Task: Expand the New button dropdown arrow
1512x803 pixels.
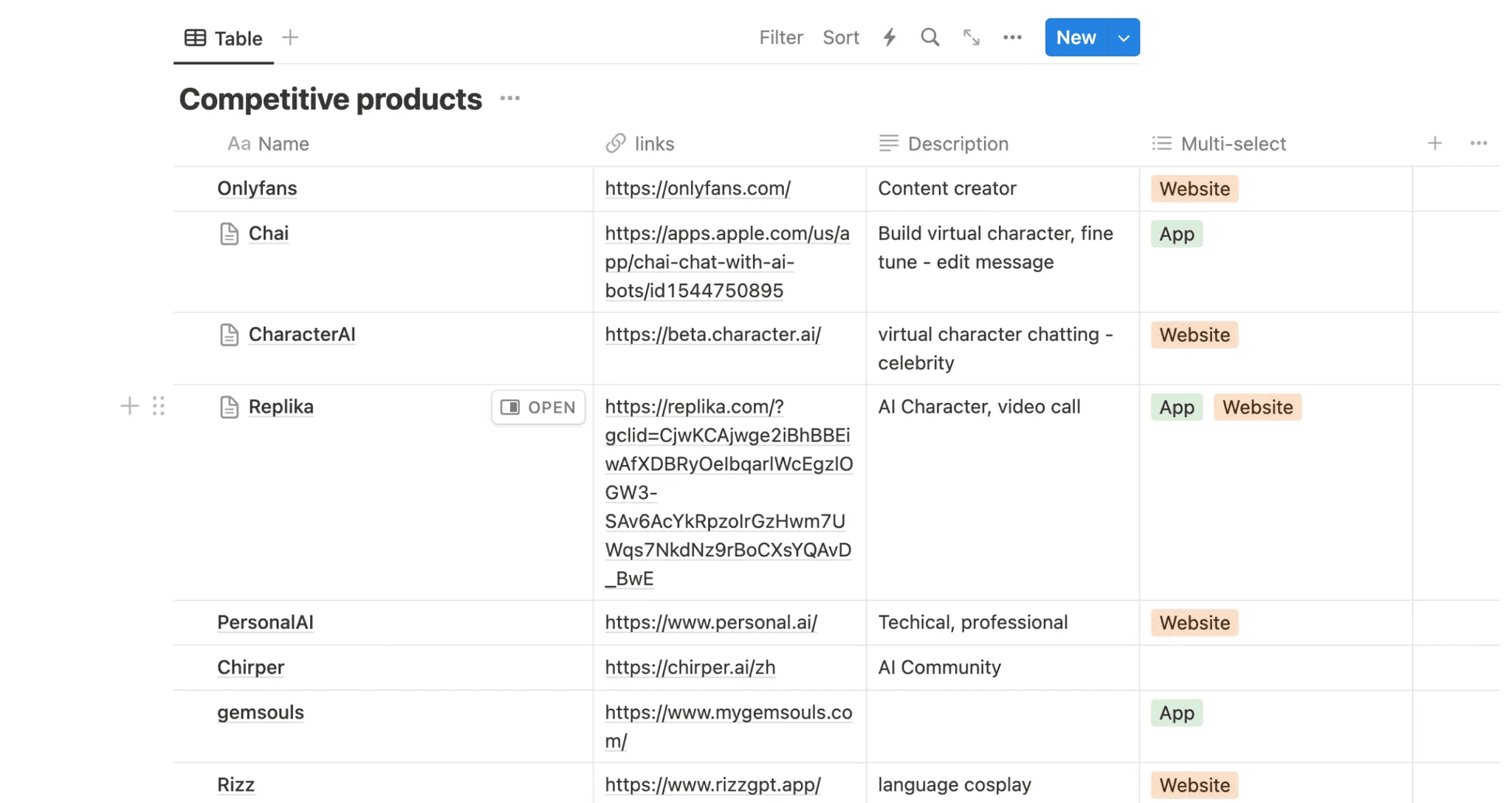Action: coord(1123,38)
